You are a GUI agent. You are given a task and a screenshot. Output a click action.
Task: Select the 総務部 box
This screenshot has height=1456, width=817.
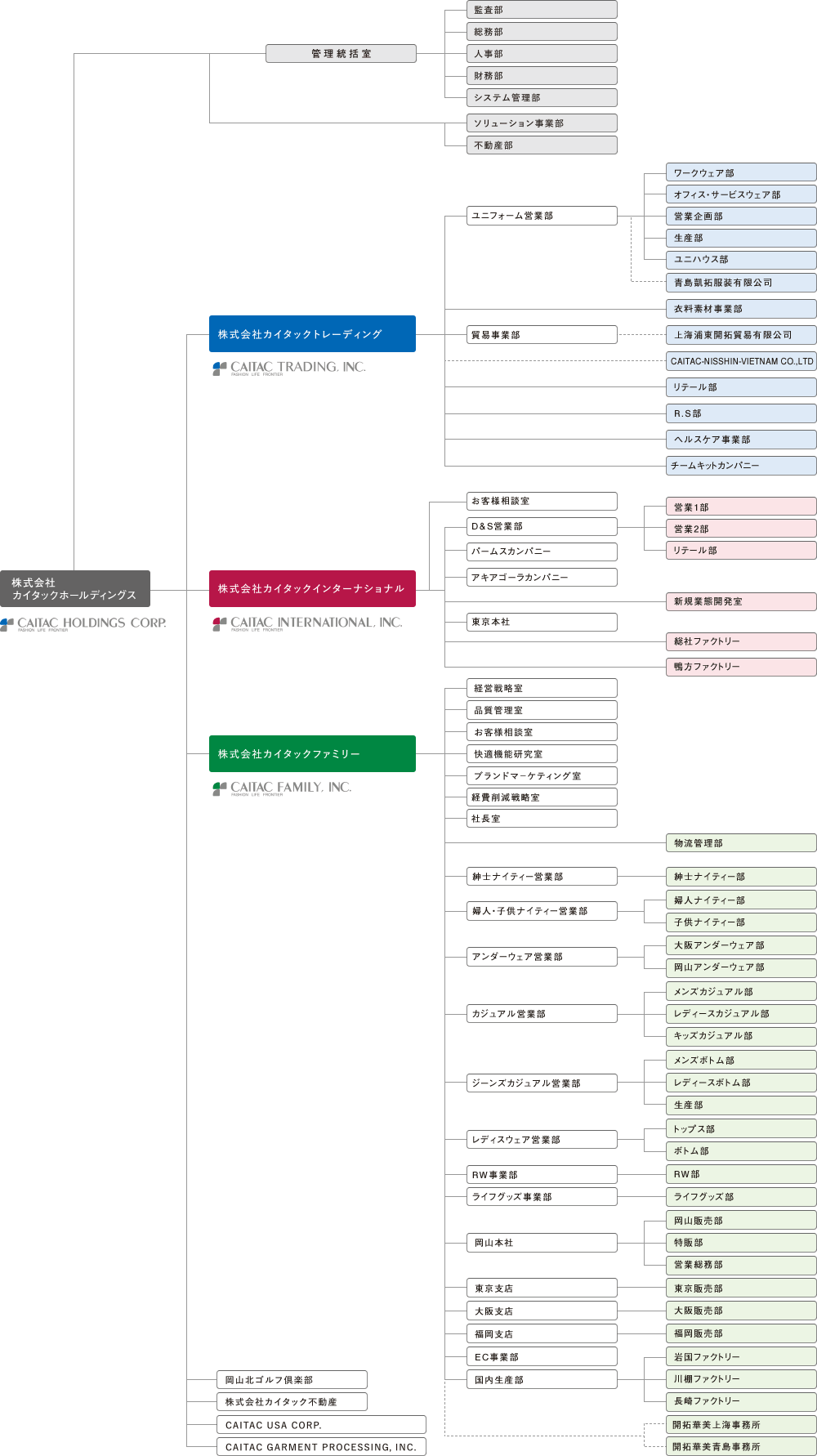(542, 32)
